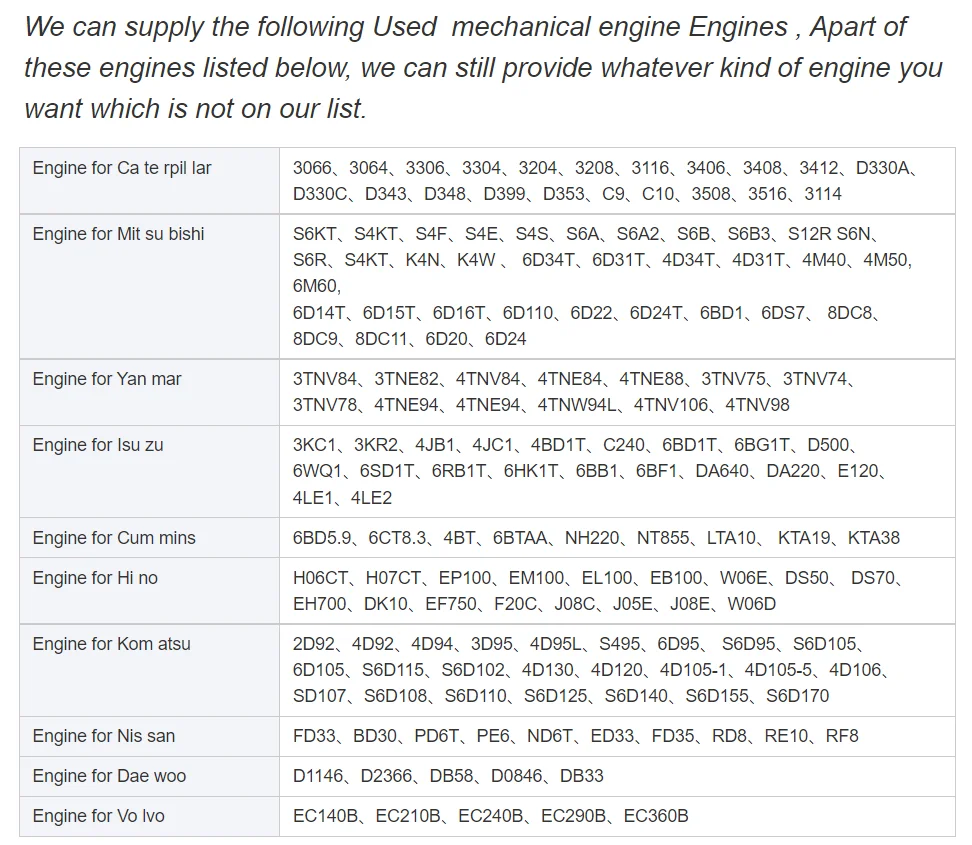Click the Caterpillar model list starting with 3066

(x=610, y=181)
